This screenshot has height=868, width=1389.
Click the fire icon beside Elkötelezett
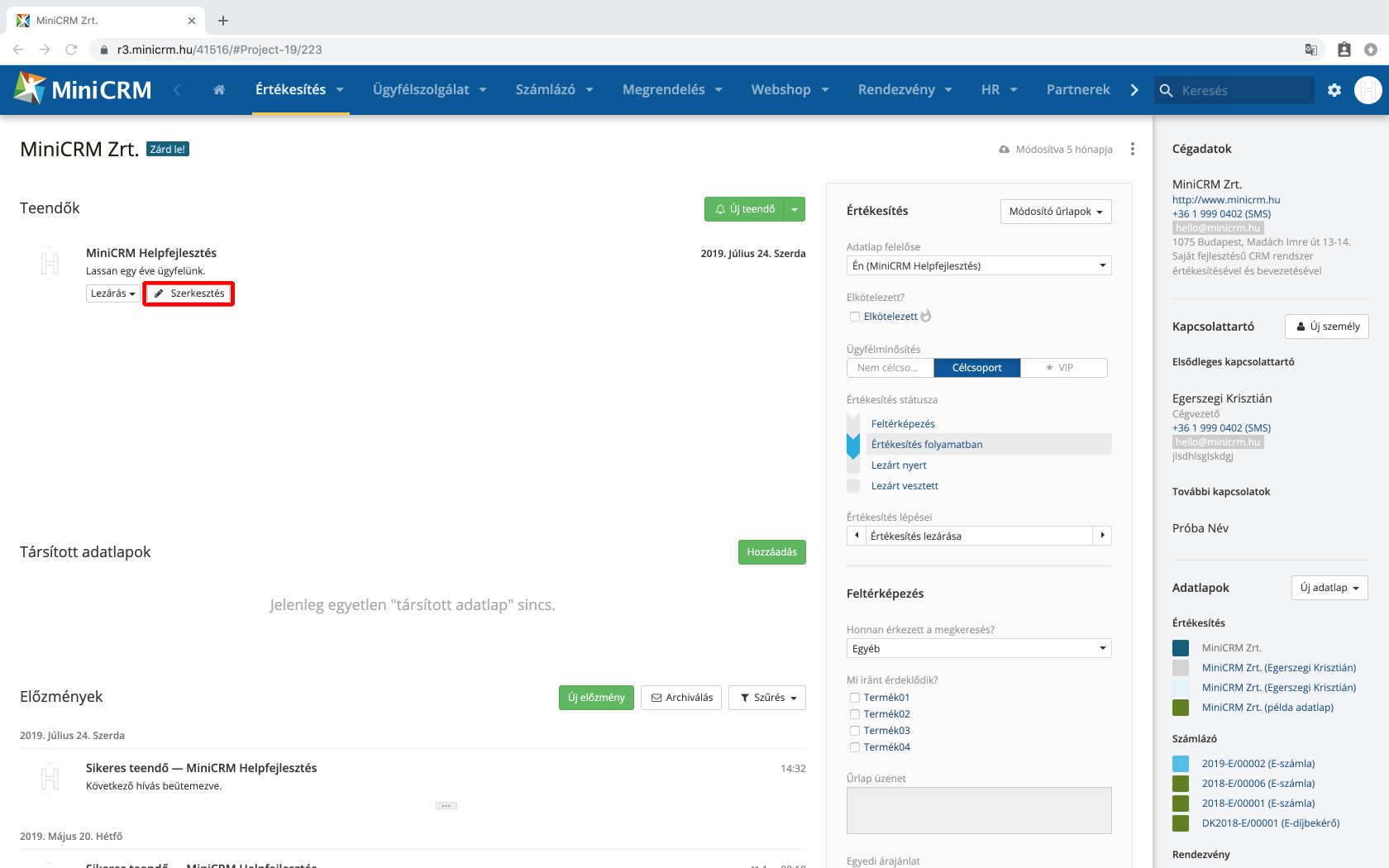[926, 316]
